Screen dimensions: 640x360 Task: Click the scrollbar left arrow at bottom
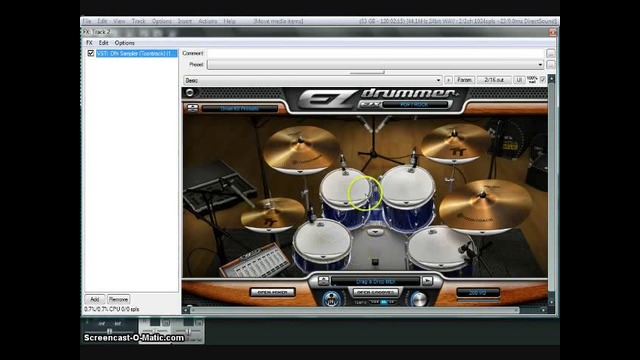(186, 310)
